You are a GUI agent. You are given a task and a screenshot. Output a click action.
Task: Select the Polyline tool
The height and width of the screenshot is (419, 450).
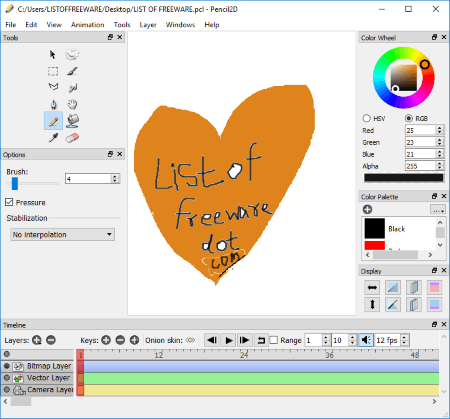[53, 87]
